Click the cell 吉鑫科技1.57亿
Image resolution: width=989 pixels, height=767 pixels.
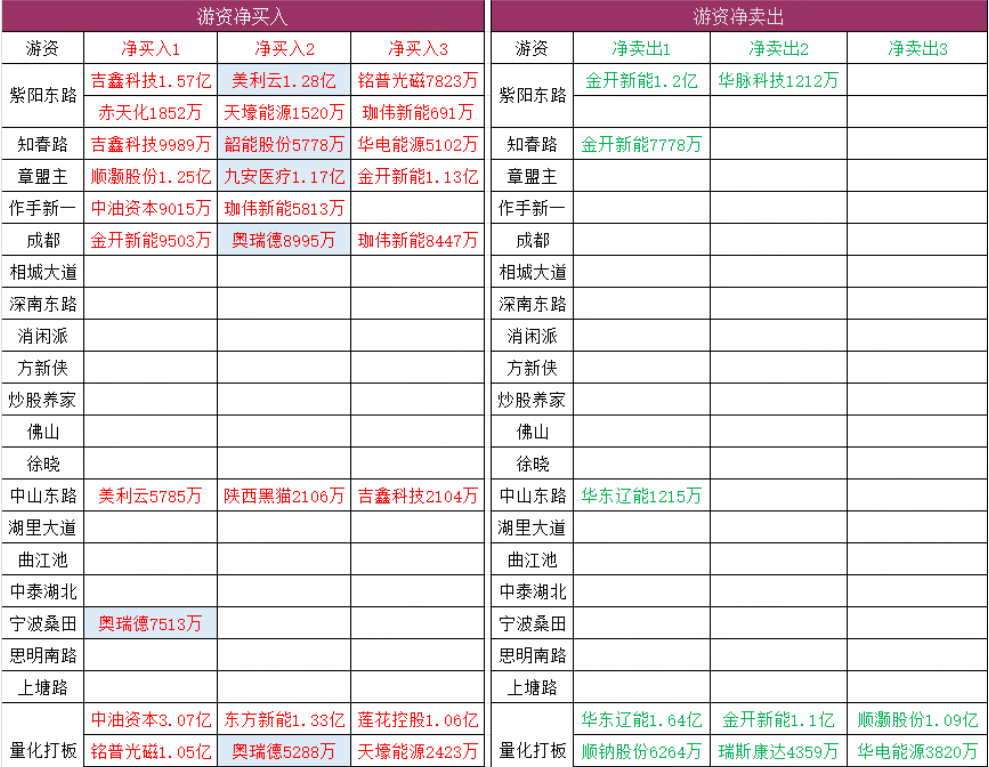151,80
